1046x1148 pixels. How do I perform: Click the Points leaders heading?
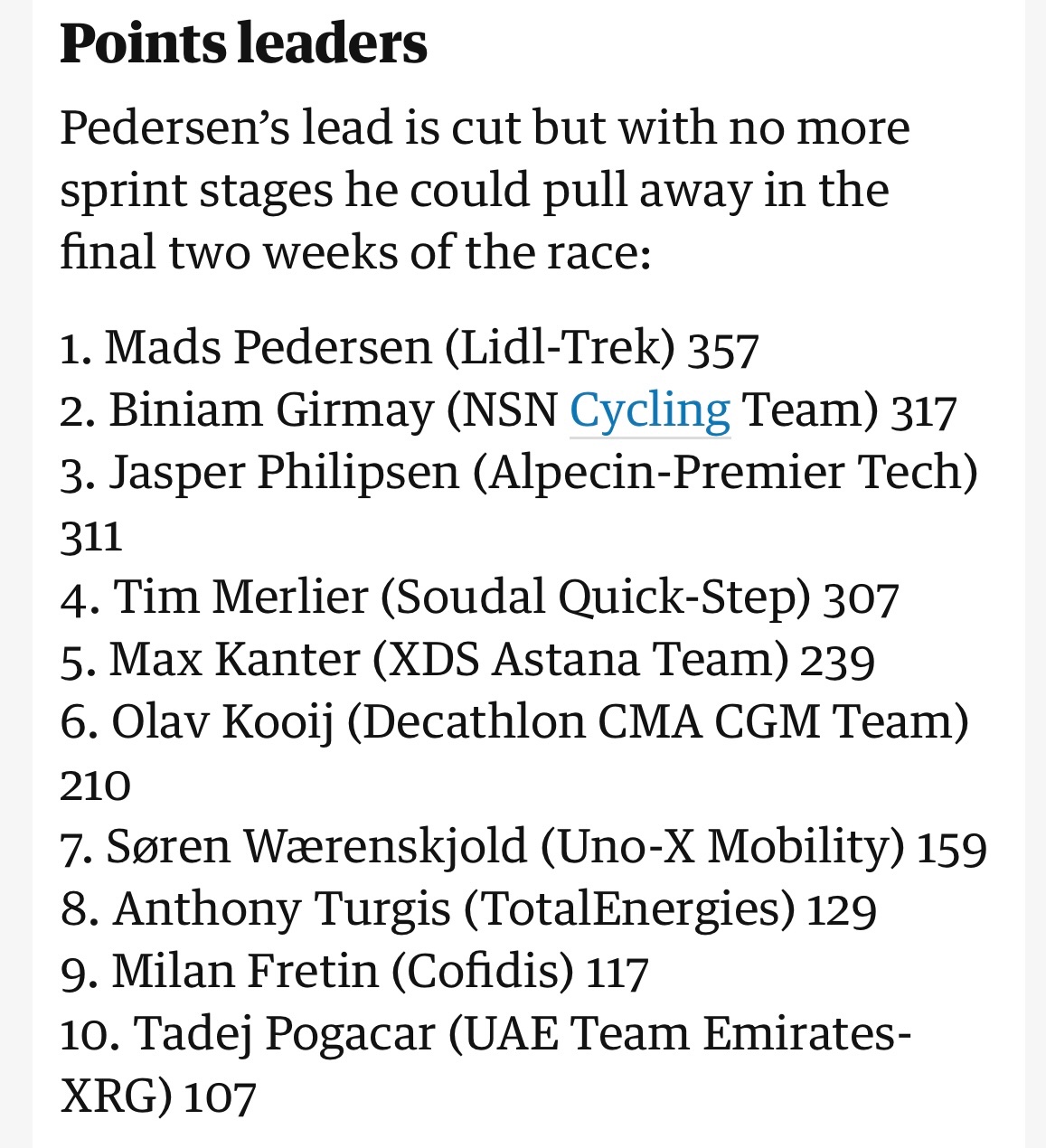tap(243, 43)
